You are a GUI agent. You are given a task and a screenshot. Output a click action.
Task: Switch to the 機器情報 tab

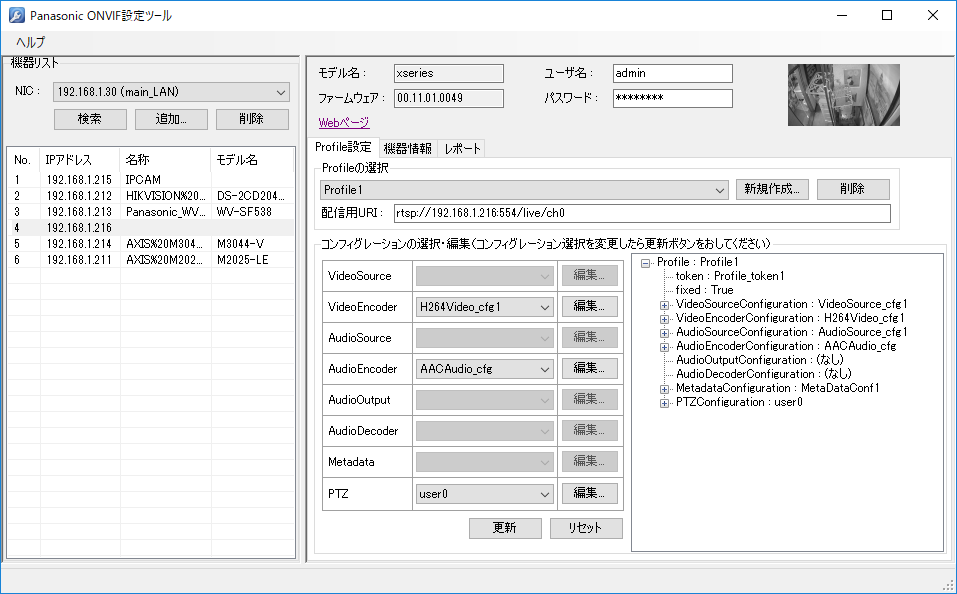pyautogui.click(x=407, y=148)
